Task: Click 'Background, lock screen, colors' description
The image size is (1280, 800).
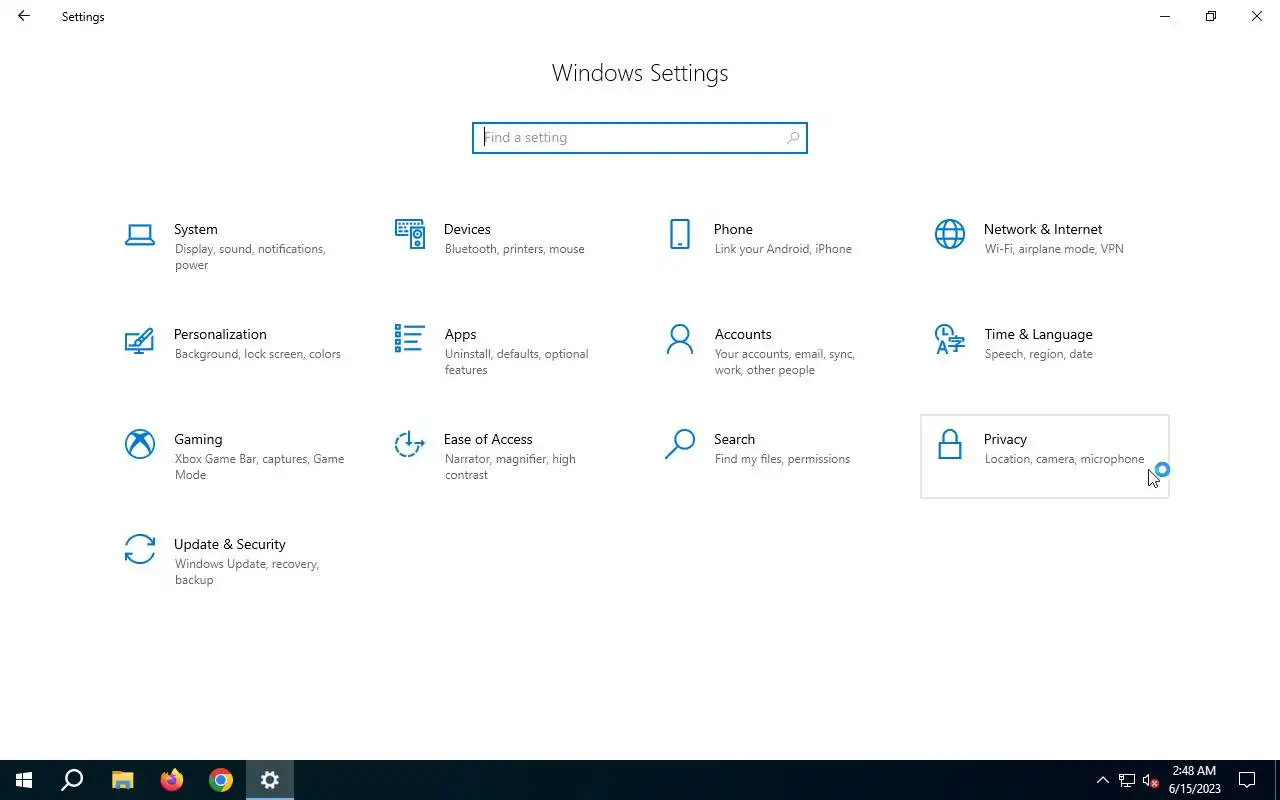Action: tap(258, 354)
